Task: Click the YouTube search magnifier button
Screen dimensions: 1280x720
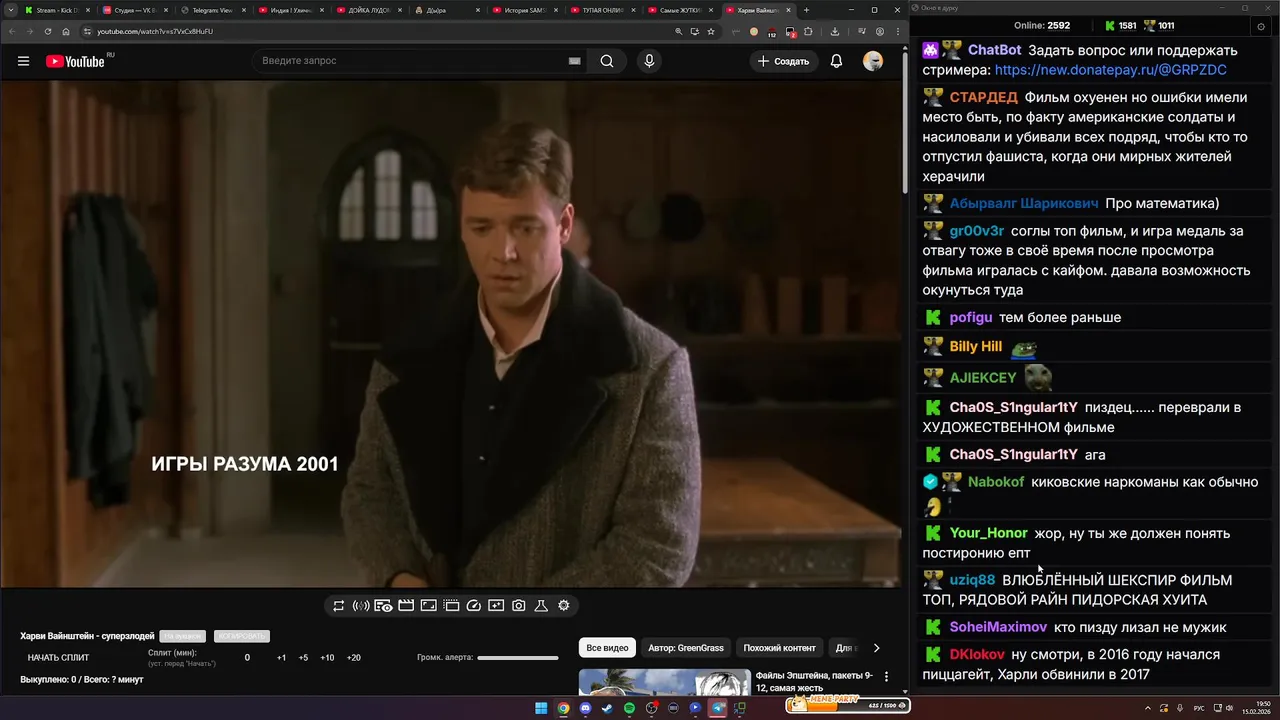Action: pos(607,61)
